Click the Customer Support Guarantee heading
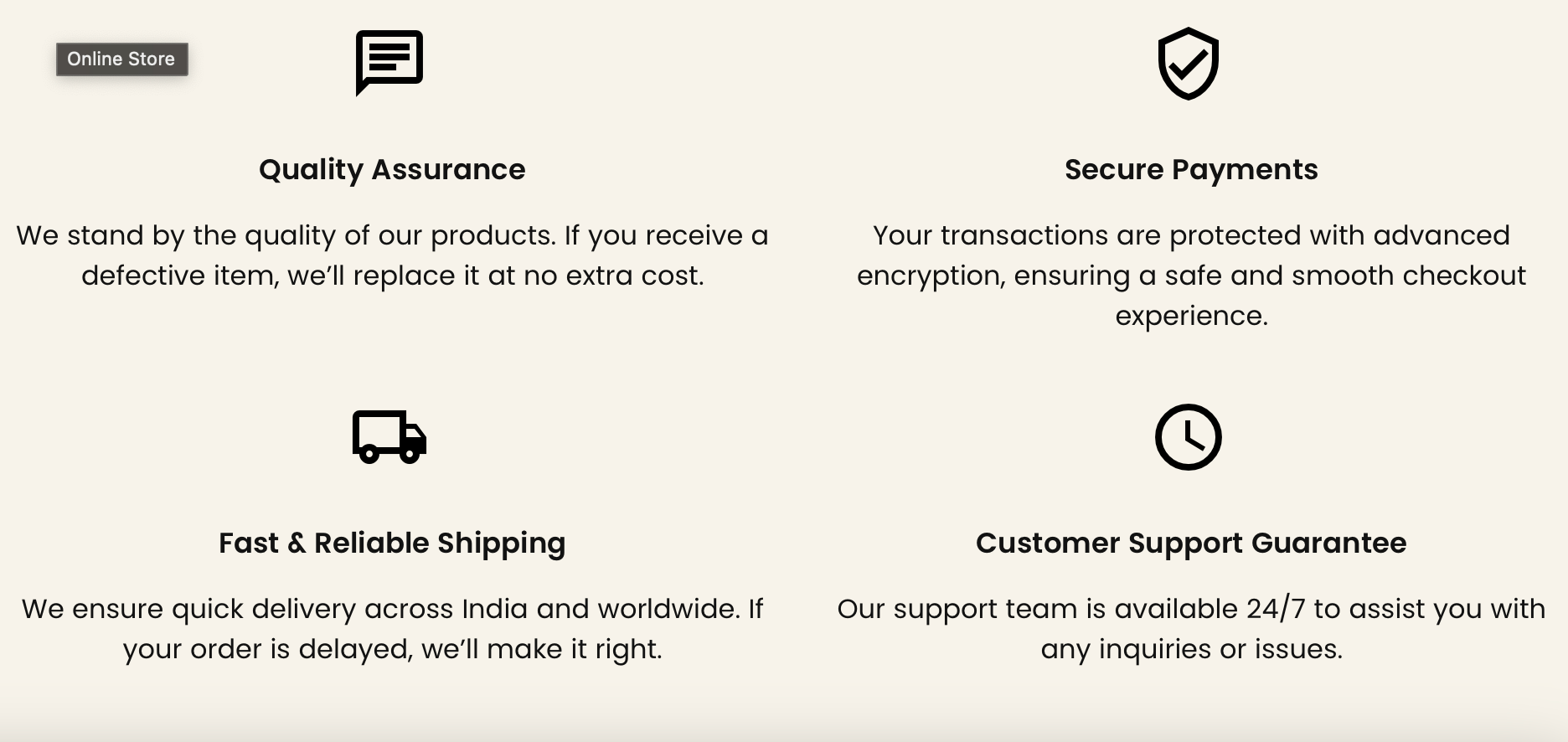 tap(1191, 543)
